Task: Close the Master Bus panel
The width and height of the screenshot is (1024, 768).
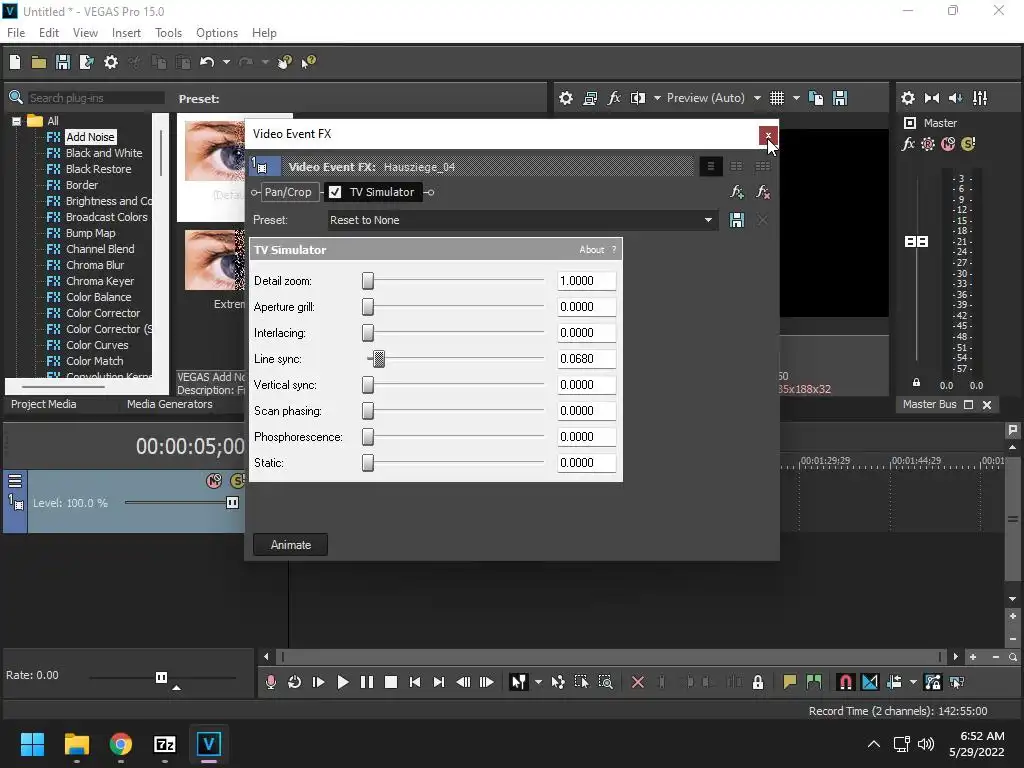Action: point(987,405)
